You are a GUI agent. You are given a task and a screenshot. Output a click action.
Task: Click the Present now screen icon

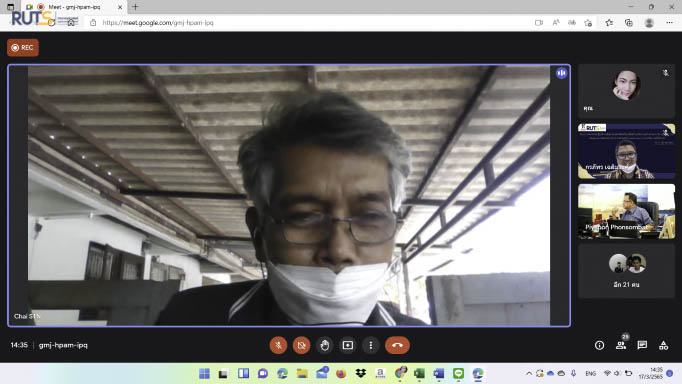(348, 345)
